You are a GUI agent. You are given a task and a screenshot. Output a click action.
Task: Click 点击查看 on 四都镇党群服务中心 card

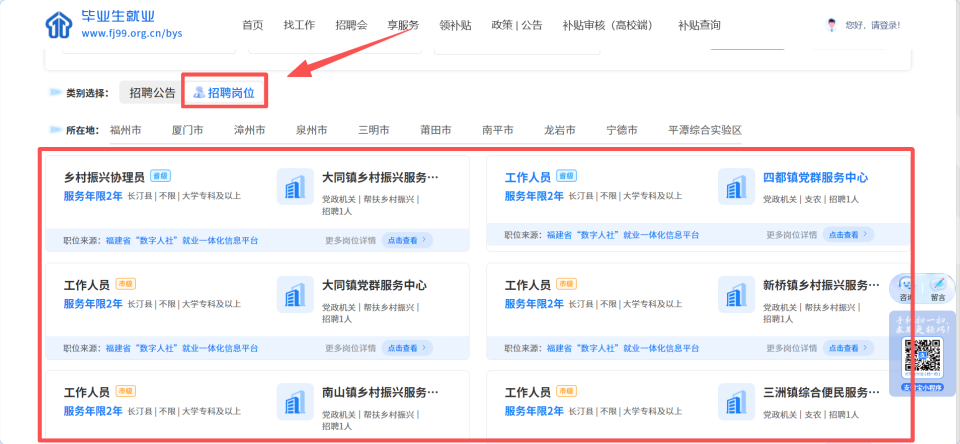pyautogui.click(x=848, y=235)
